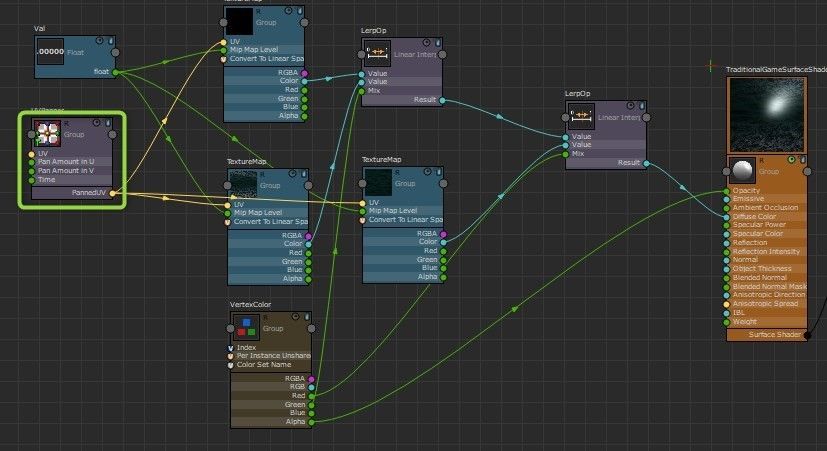
Task: Click the right gray connector on Val node
Action: pos(116,52)
